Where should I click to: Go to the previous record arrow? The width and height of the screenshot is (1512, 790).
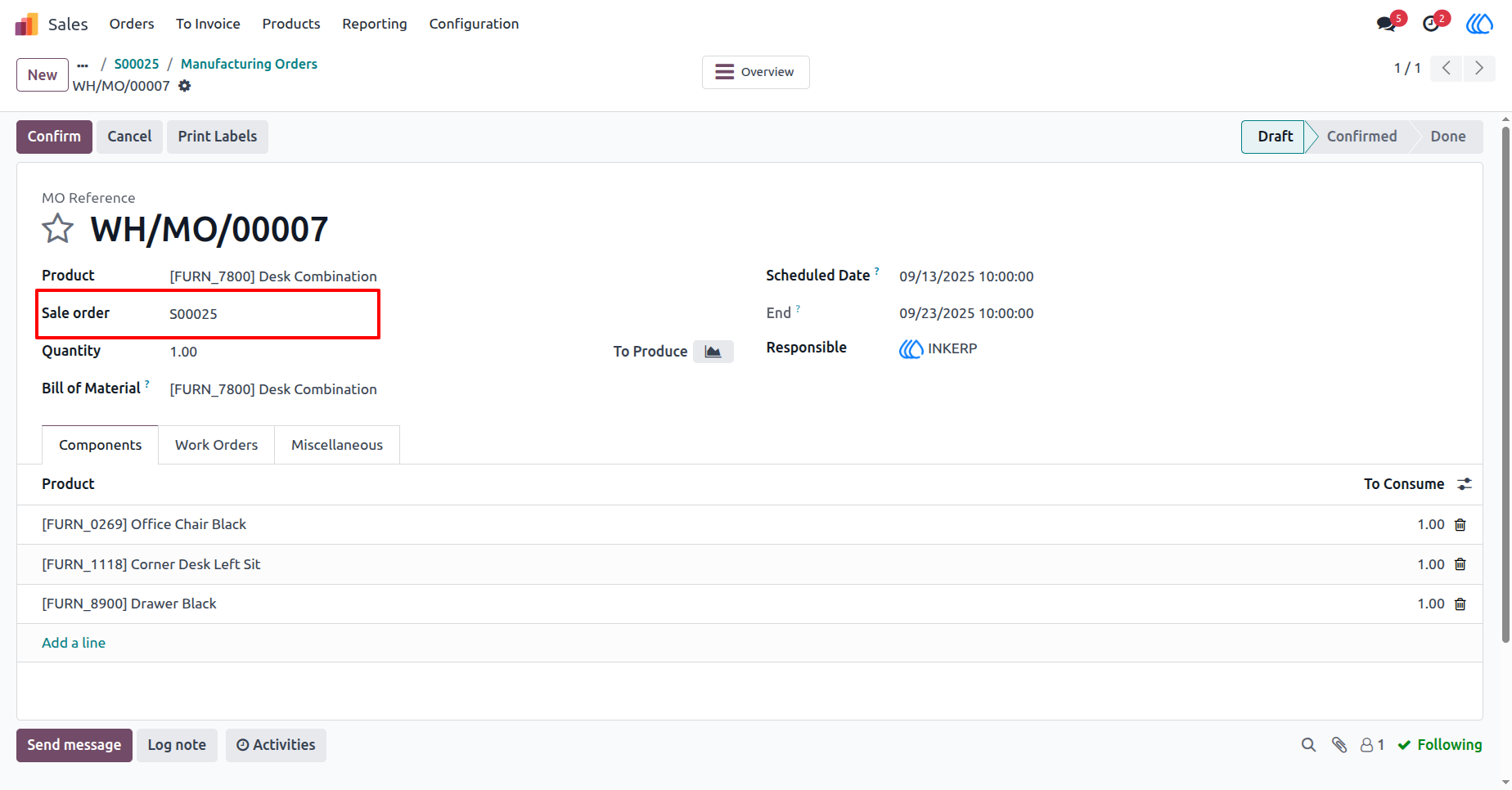(1447, 68)
